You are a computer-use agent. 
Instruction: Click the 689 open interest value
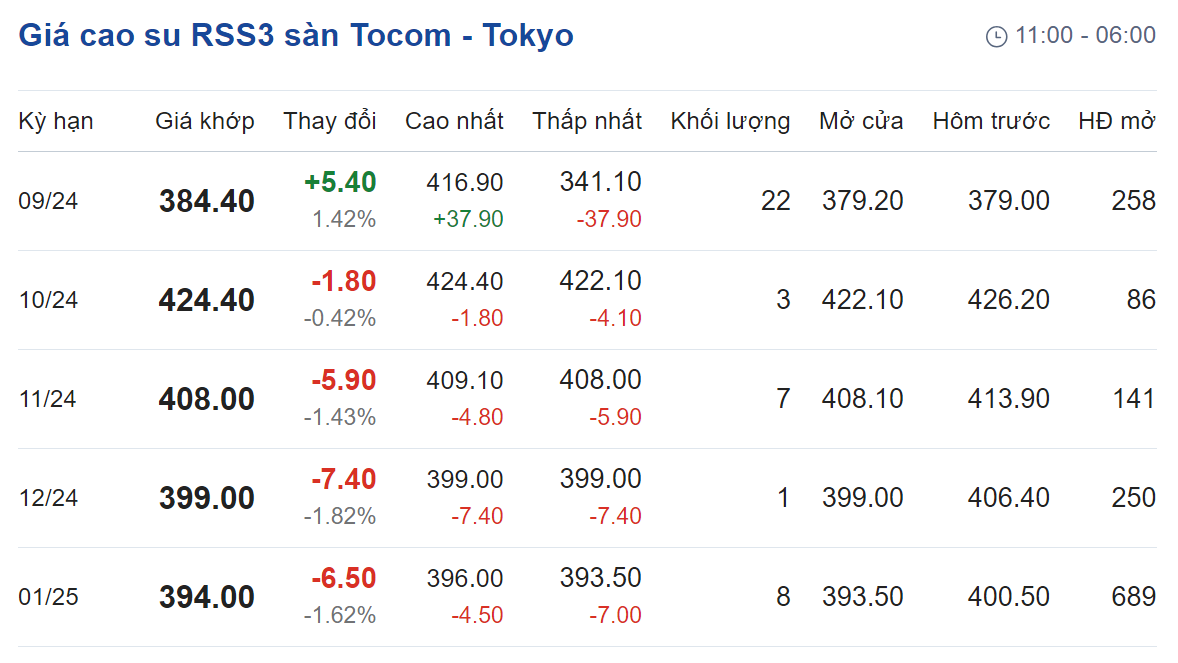(1133, 597)
